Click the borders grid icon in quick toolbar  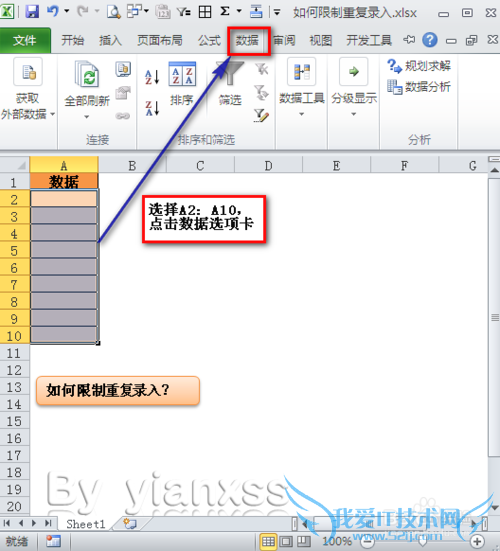tap(205, 12)
